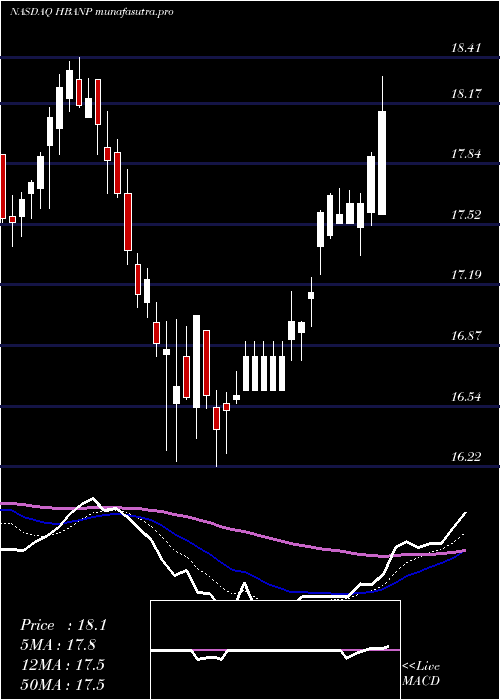Click the Price : 18.1 readout
Screen dimensions: 500x700
[x=63, y=625]
